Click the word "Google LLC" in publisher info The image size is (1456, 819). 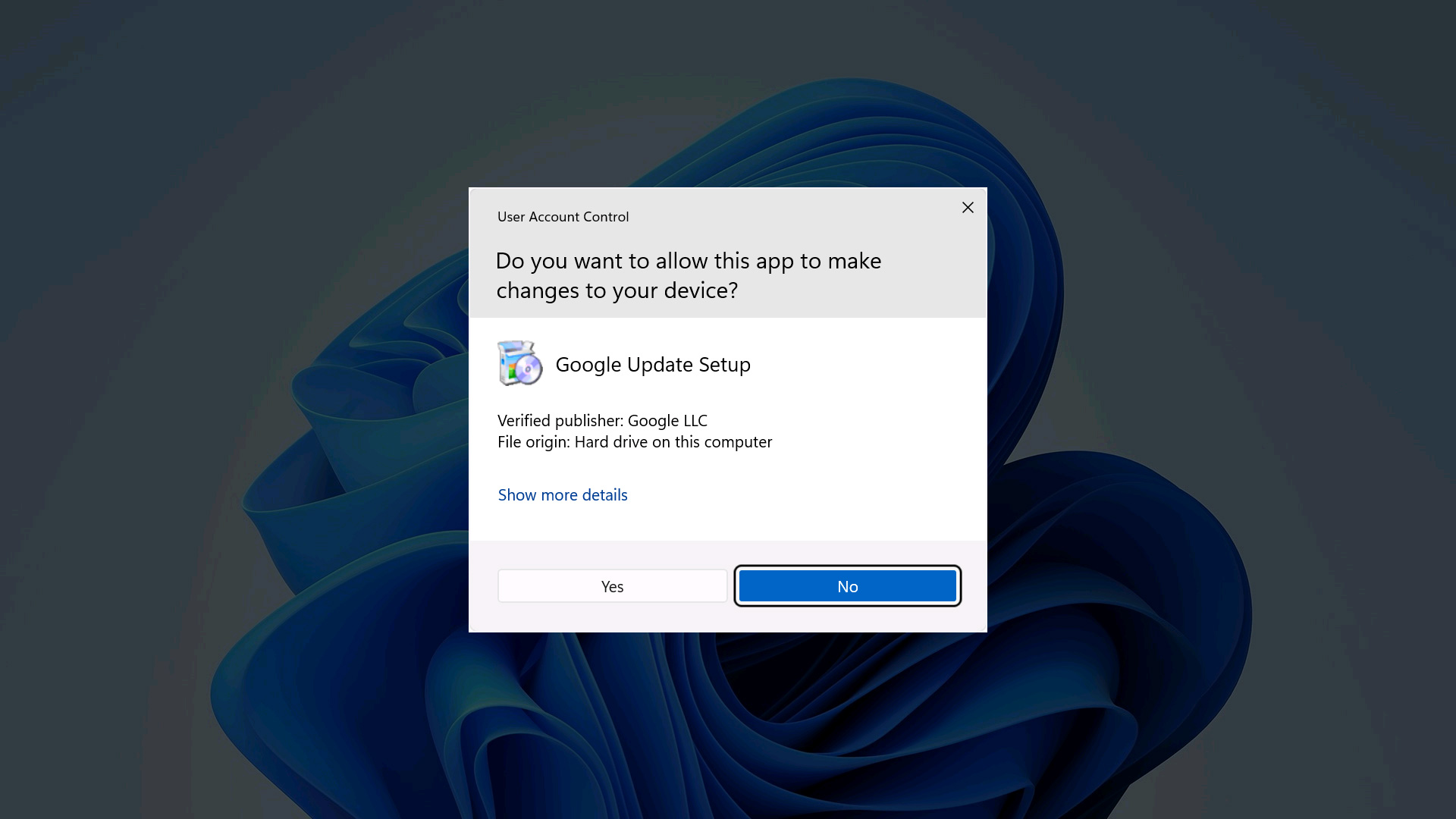click(x=667, y=421)
